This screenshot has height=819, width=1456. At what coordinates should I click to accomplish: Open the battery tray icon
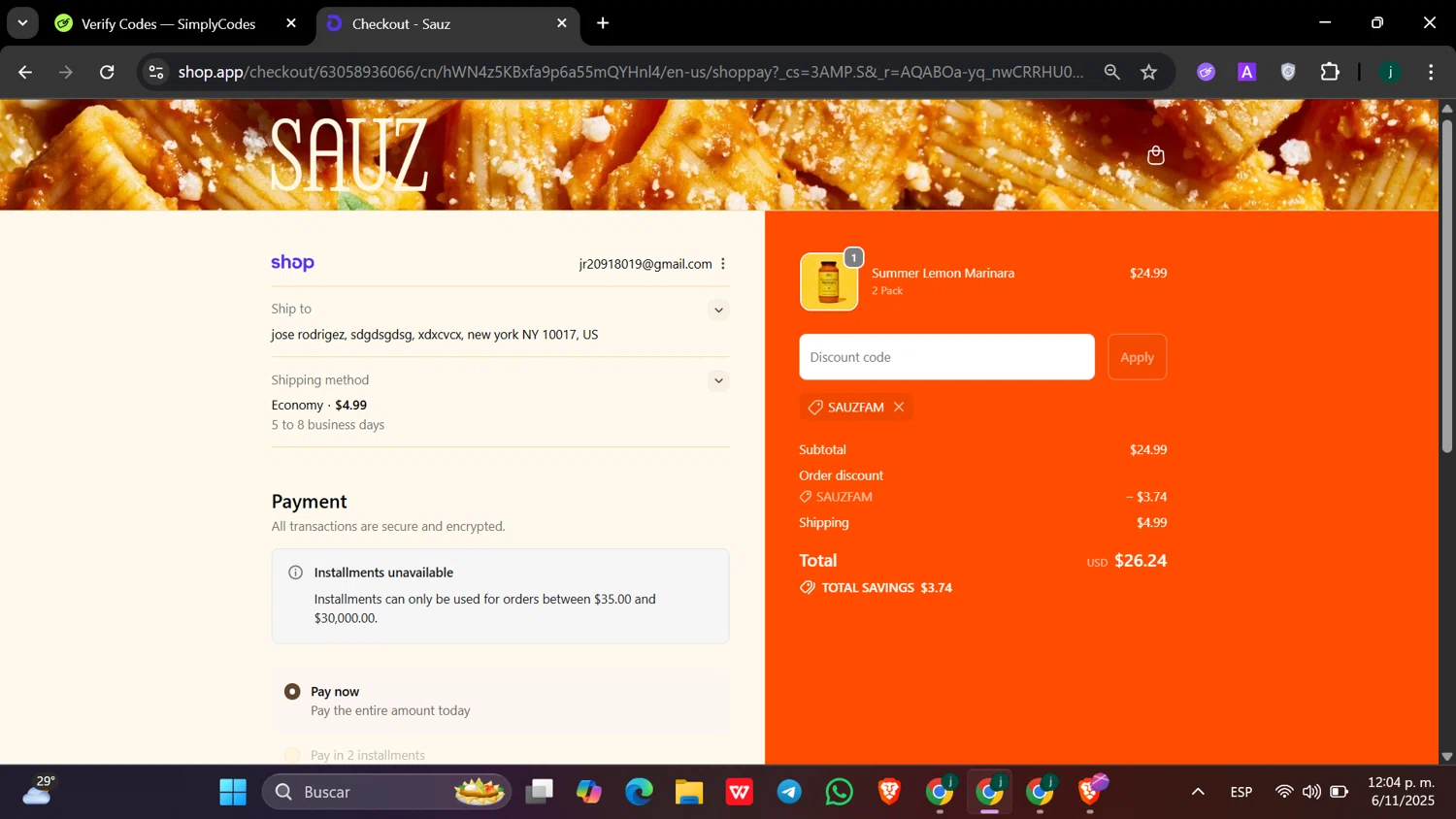(1340, 793)
